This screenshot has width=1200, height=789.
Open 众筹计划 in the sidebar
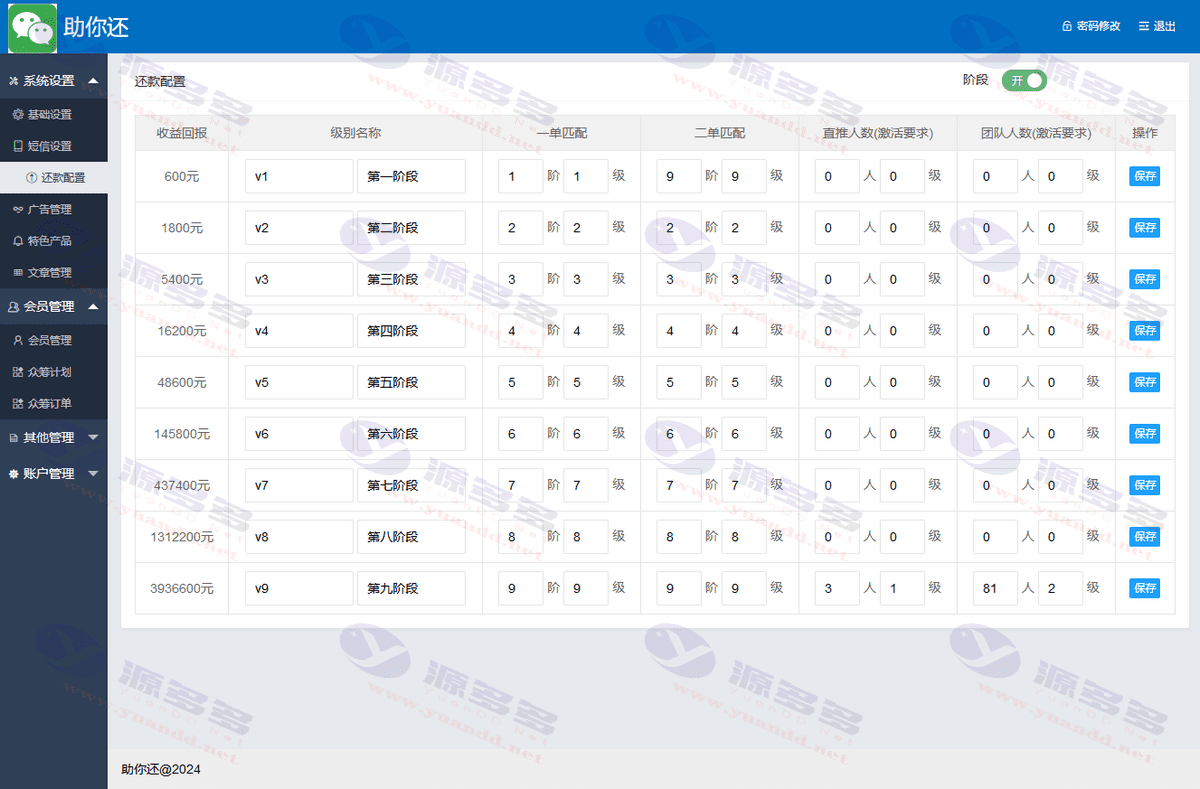pyautogui.click(x=54, y=372)
